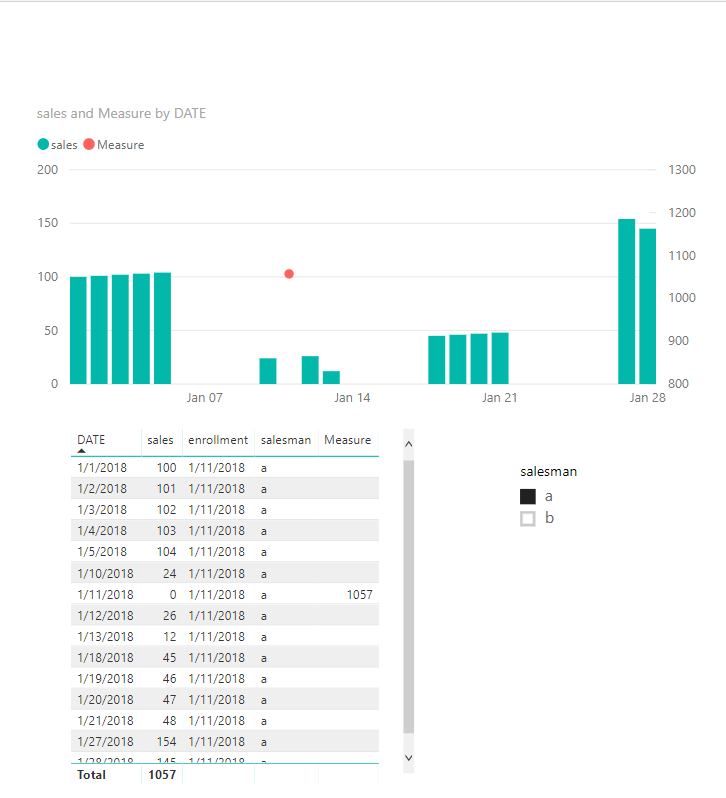Click the 1/5/2018 date cell
The width and height of the screenshot is (726, 798).
102,552
